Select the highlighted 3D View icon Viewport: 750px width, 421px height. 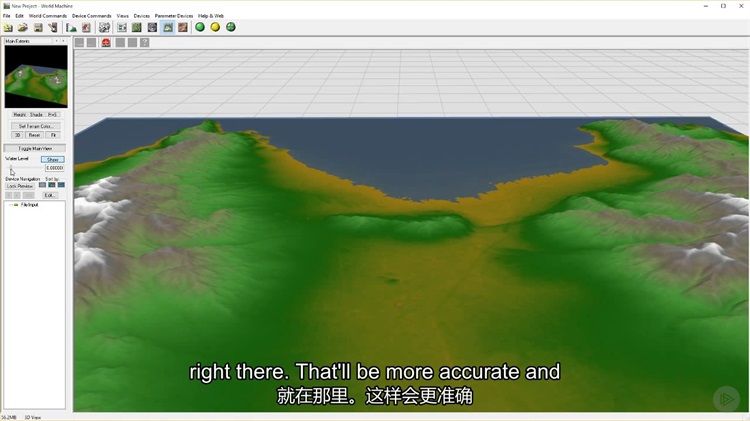(167, 27)
